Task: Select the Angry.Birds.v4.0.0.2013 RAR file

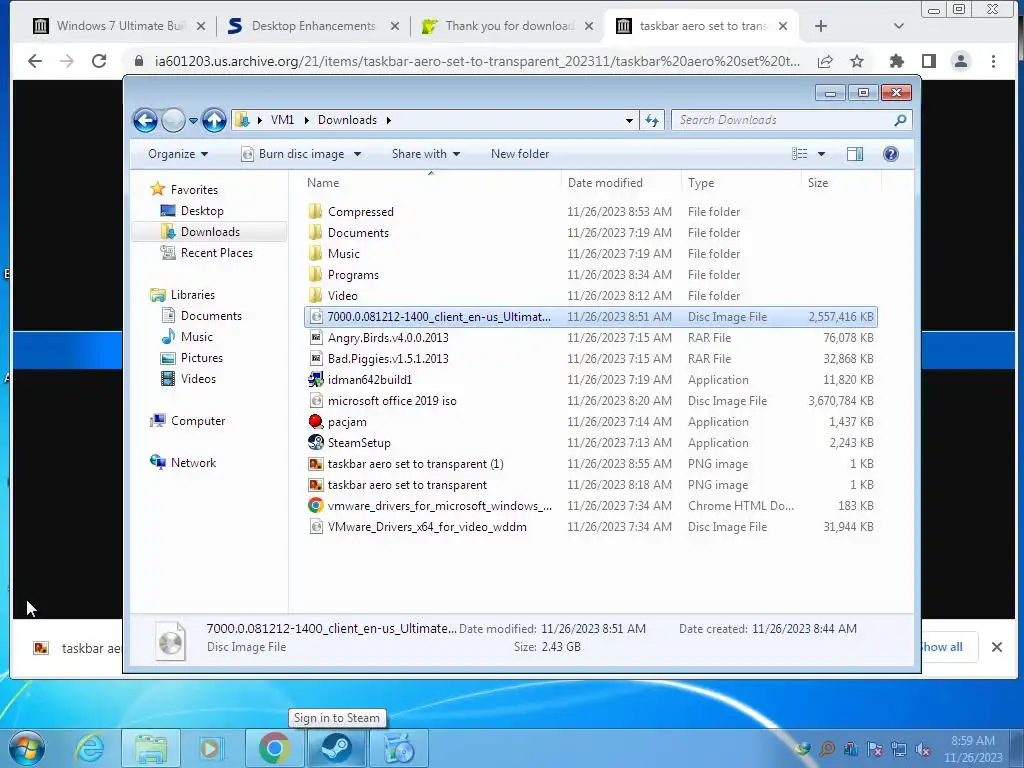Action: (x=388, y=338)
